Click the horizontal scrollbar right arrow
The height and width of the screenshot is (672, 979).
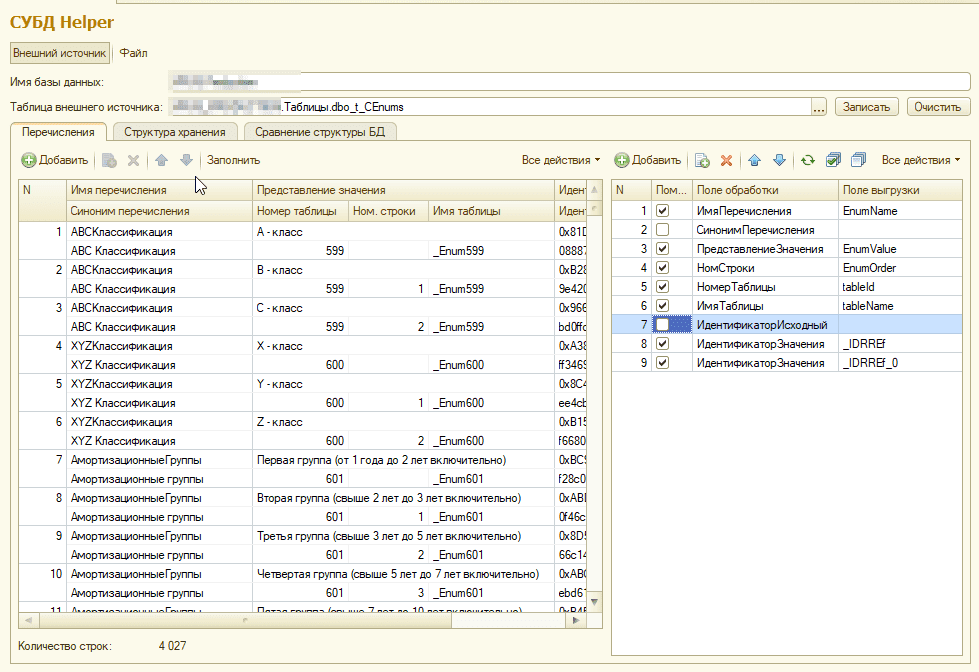576,621
